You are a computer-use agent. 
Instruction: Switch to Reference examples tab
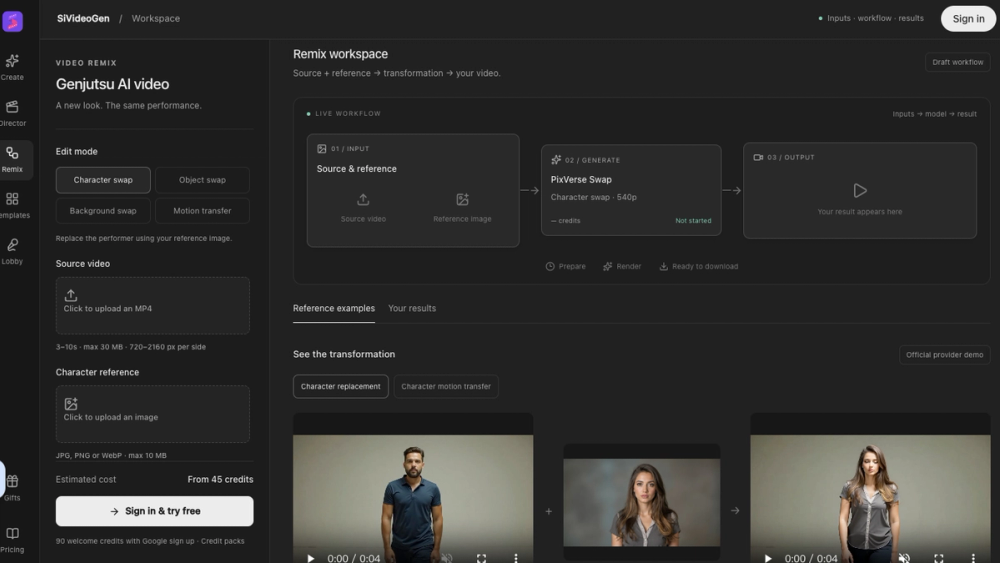coord(334,308)
